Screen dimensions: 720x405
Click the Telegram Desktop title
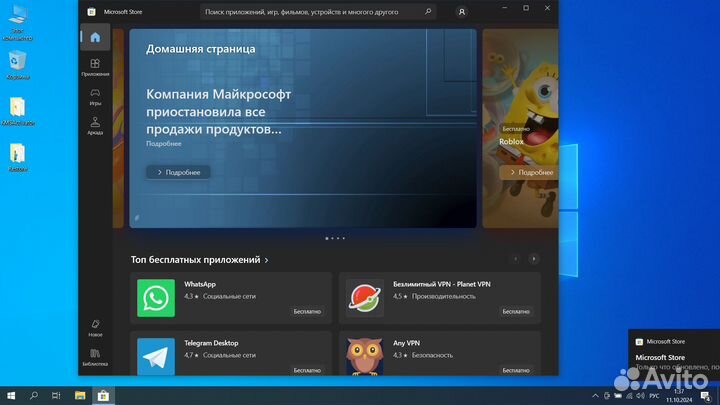pyautogui.click(x=211, y=343)
